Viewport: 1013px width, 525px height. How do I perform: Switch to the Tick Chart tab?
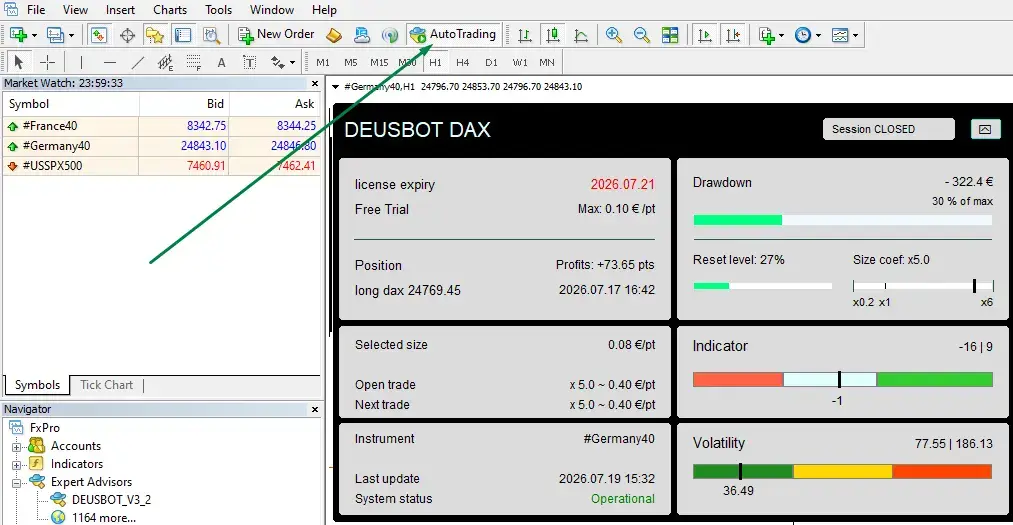pyautogui.click(x=107, y=385)
